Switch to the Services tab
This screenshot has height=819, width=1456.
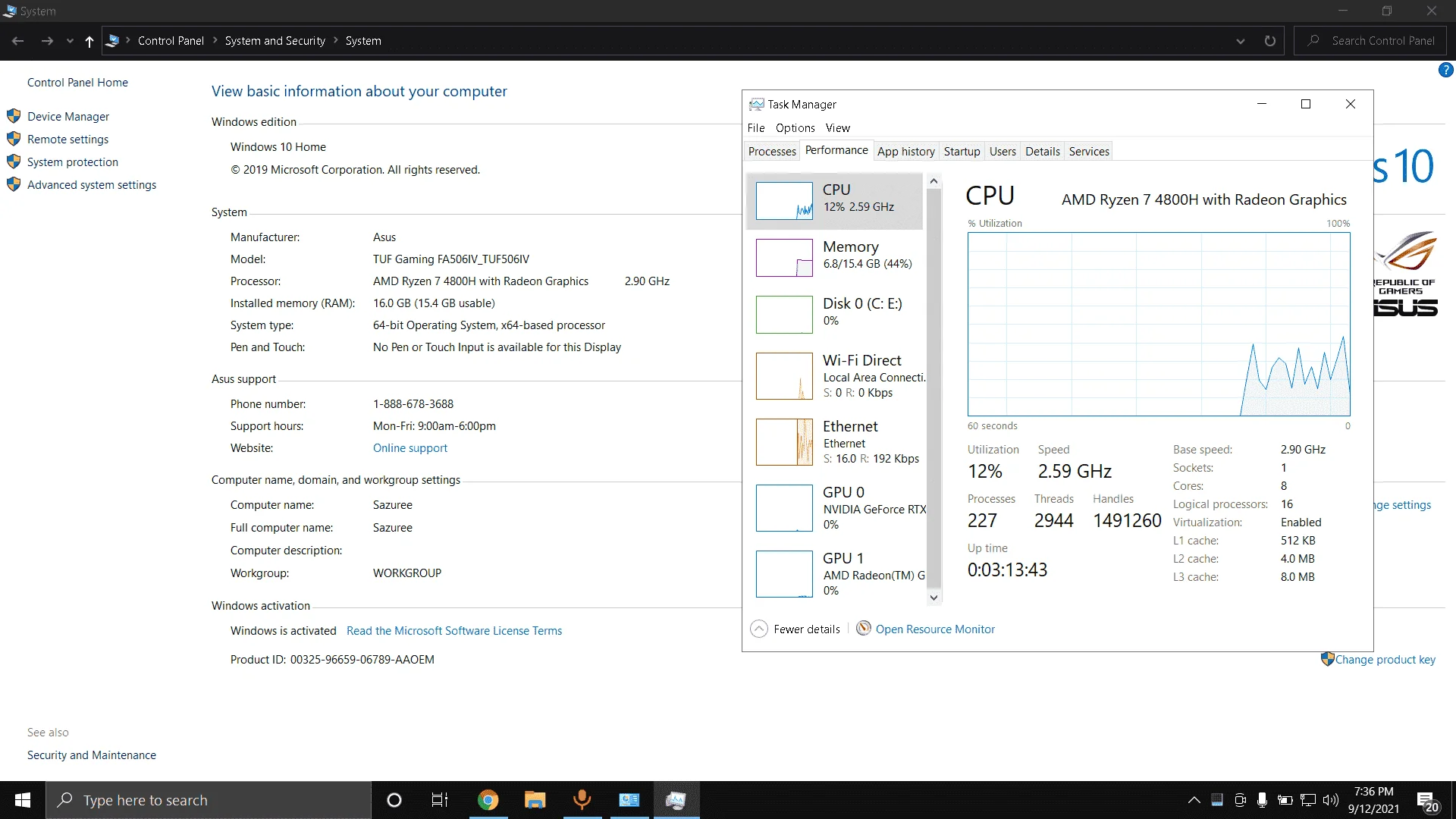pyautogui.click(x=1089, y=151)
